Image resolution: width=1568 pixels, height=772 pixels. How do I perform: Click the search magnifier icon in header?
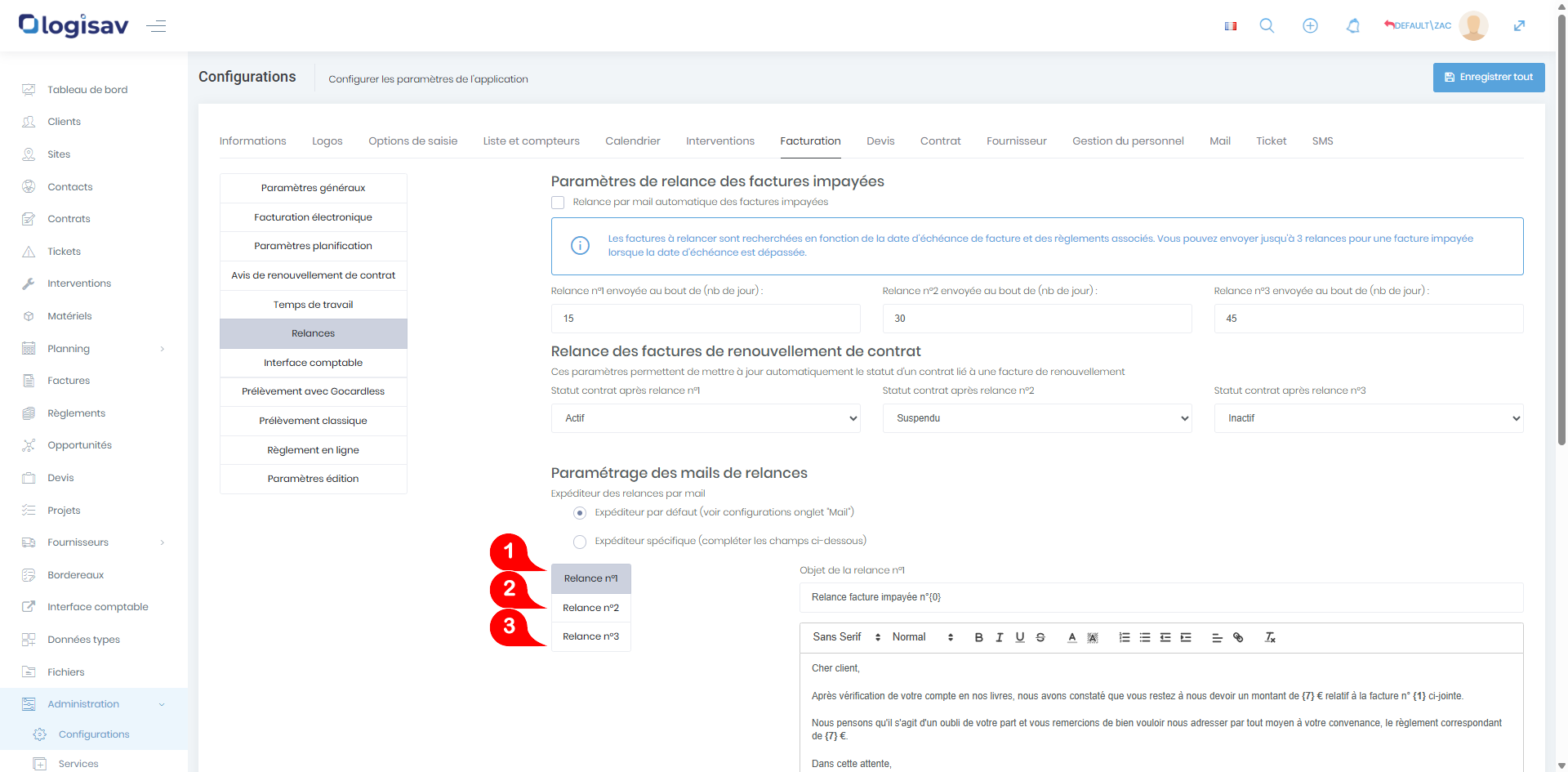(x=1267, y=26)
